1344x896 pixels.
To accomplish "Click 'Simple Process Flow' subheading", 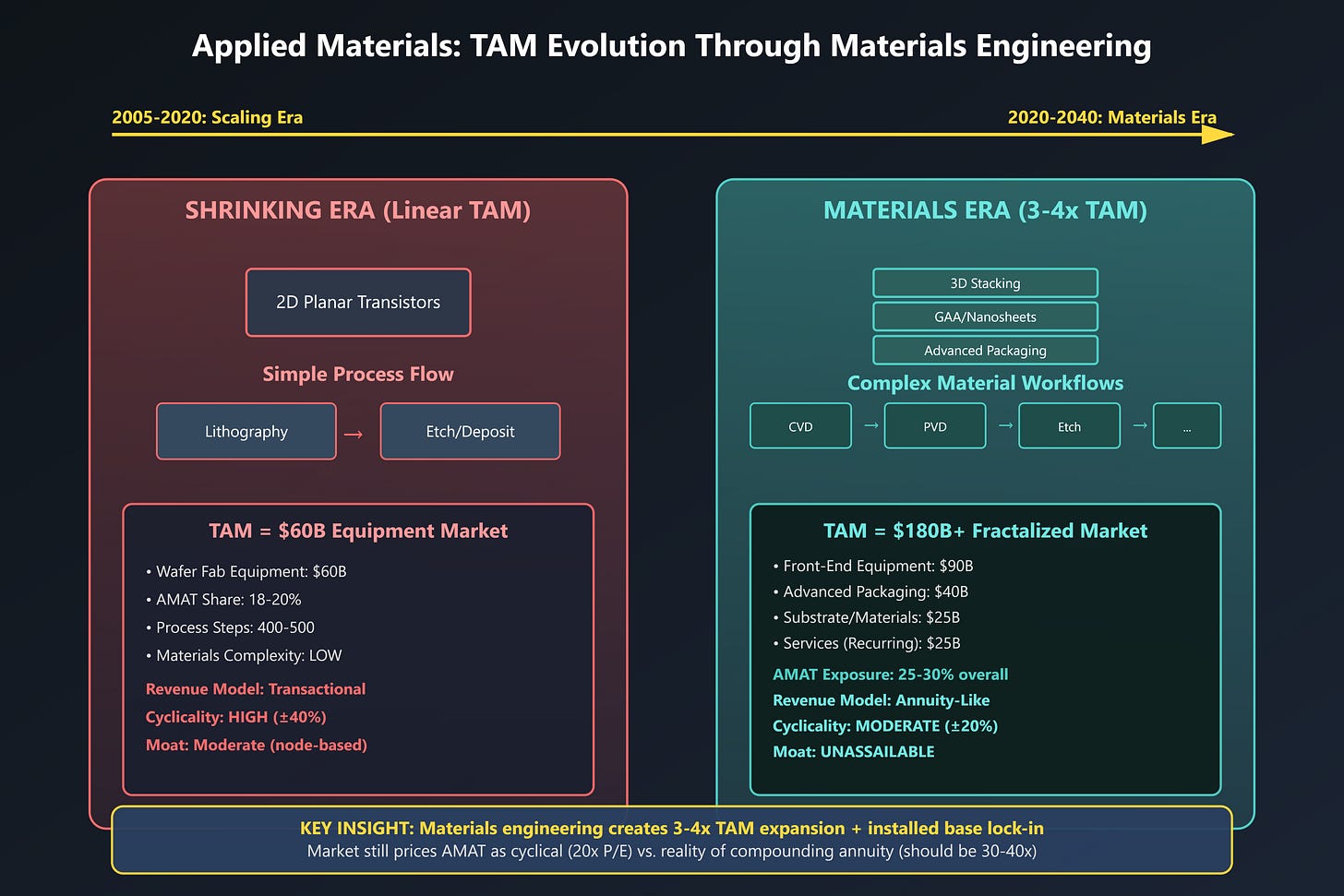I will (358, 374).
